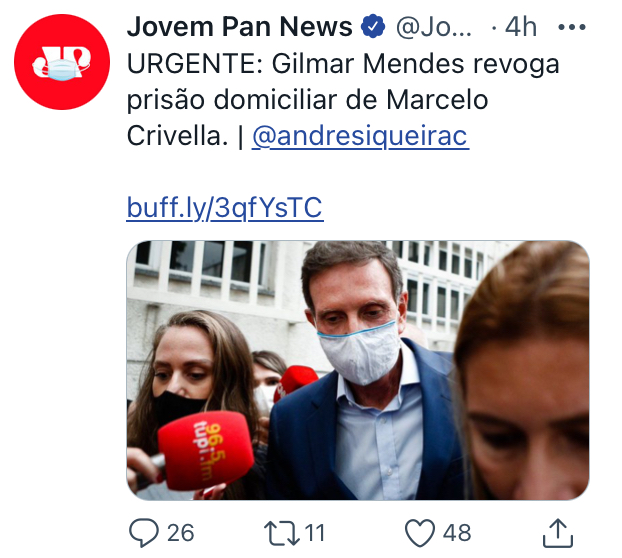Click the 11 retweets count
This screenshot has height=558, width=622.
tap(315, 533)
